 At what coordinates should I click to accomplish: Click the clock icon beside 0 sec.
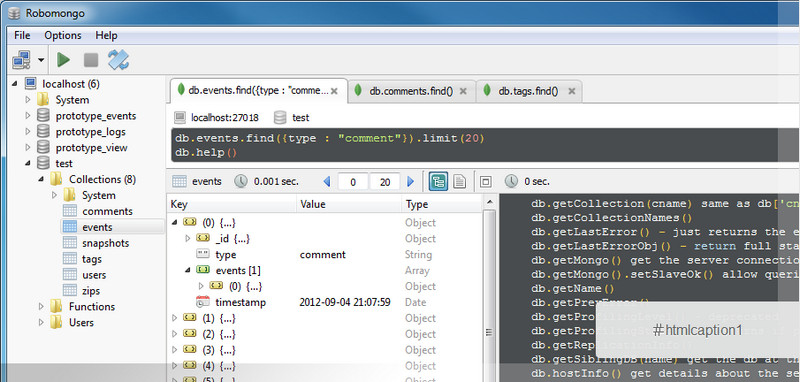pyautogui.click(x=511, y=181)
